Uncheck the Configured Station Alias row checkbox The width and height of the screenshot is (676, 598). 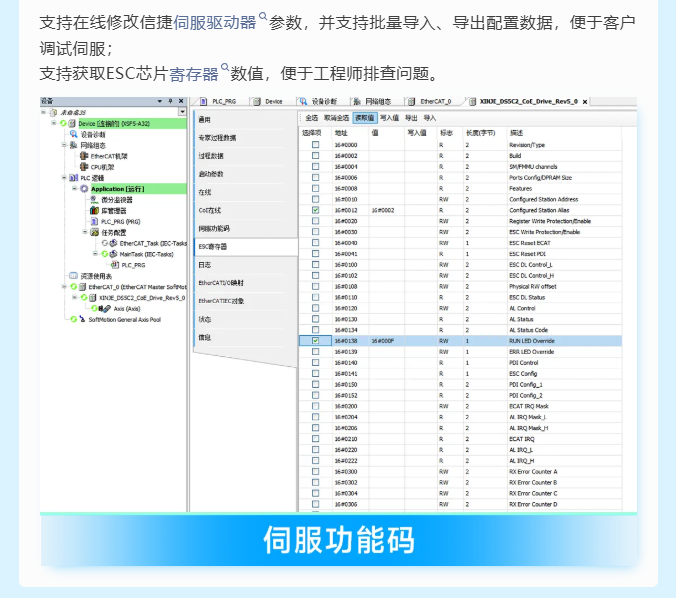(x=316, y=210)
